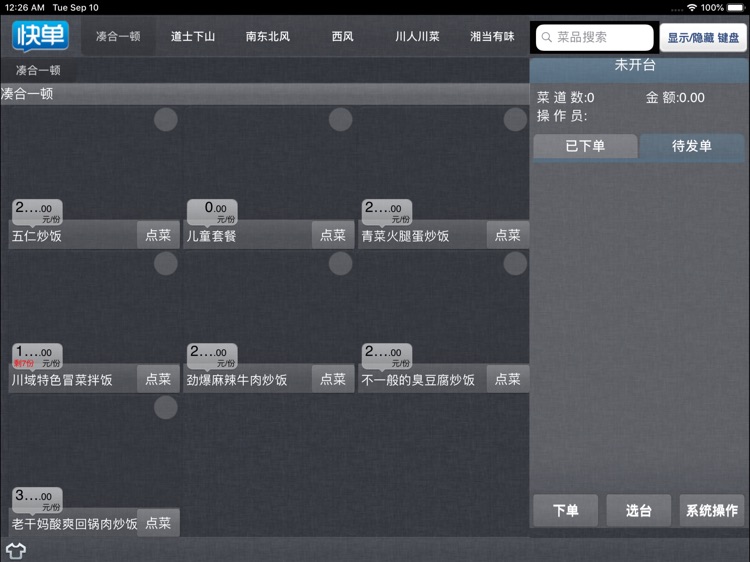This screenshot has height=562, width=750.
Task: Order 劲爆麻辣牛肉炒饭 with 点菜 button
Action: (x=332, y=379)
